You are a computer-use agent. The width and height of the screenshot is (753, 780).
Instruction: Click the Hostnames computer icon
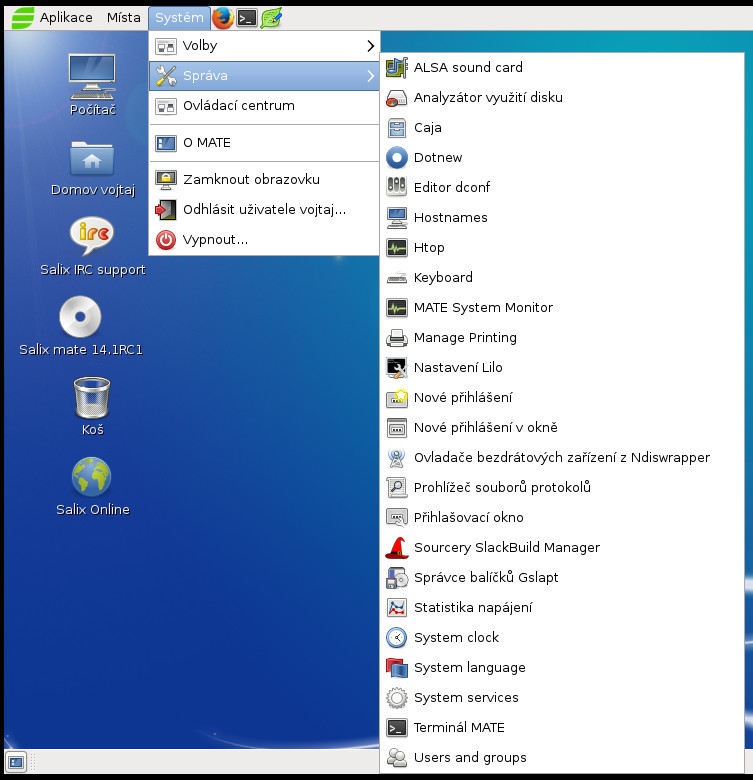396,217
